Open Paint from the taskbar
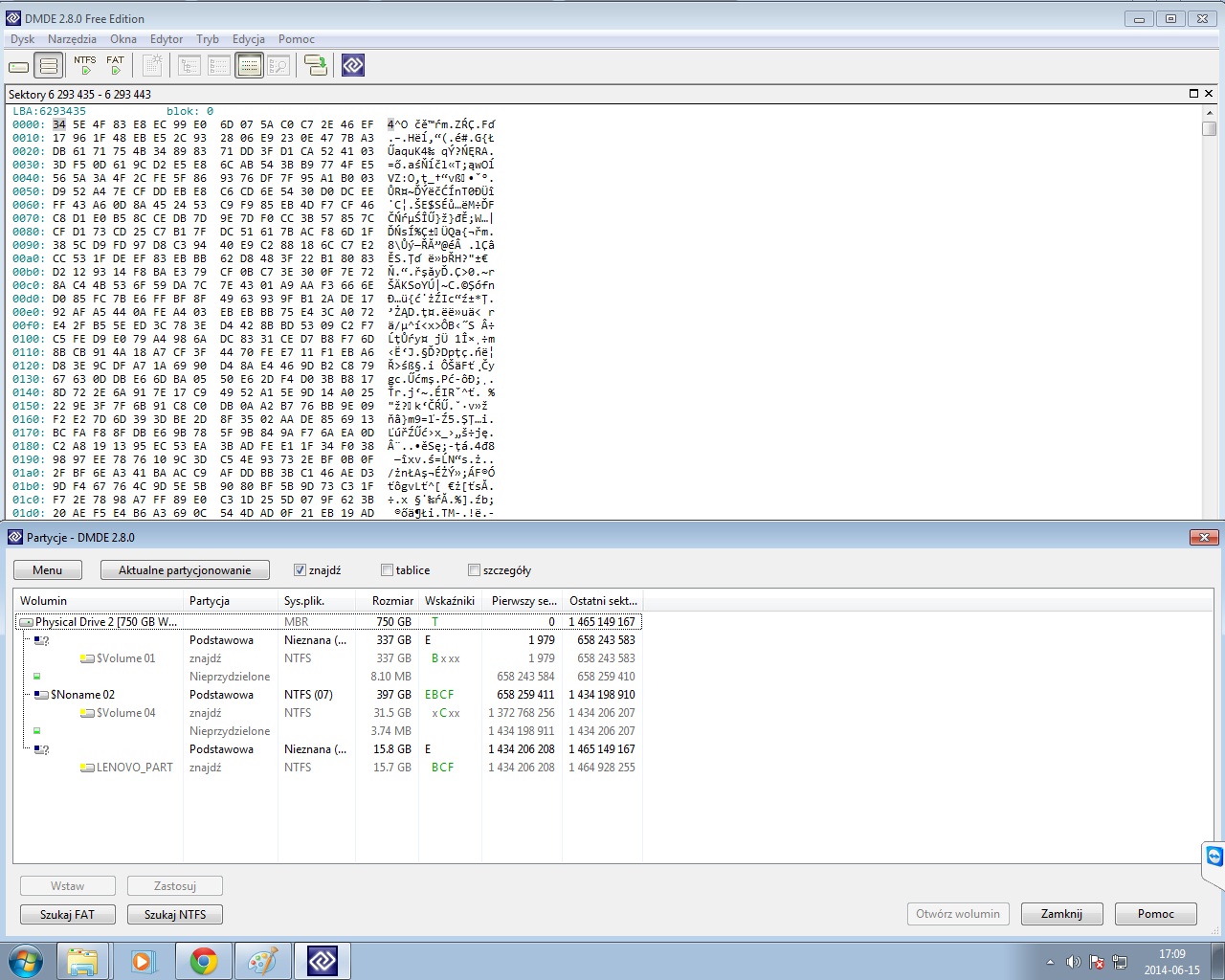Image resolution: width=1225 pixels, height=980 pixels. (262, 961)
